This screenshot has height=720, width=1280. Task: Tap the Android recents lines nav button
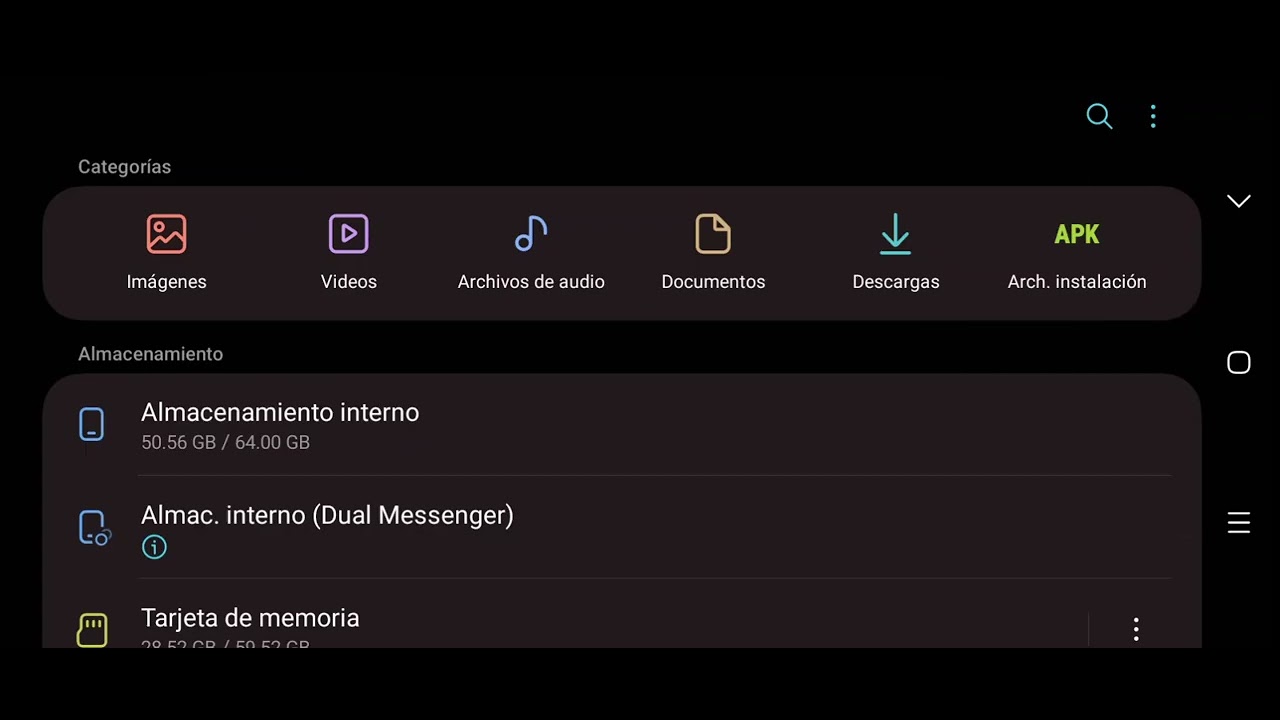click(1239, 523)
